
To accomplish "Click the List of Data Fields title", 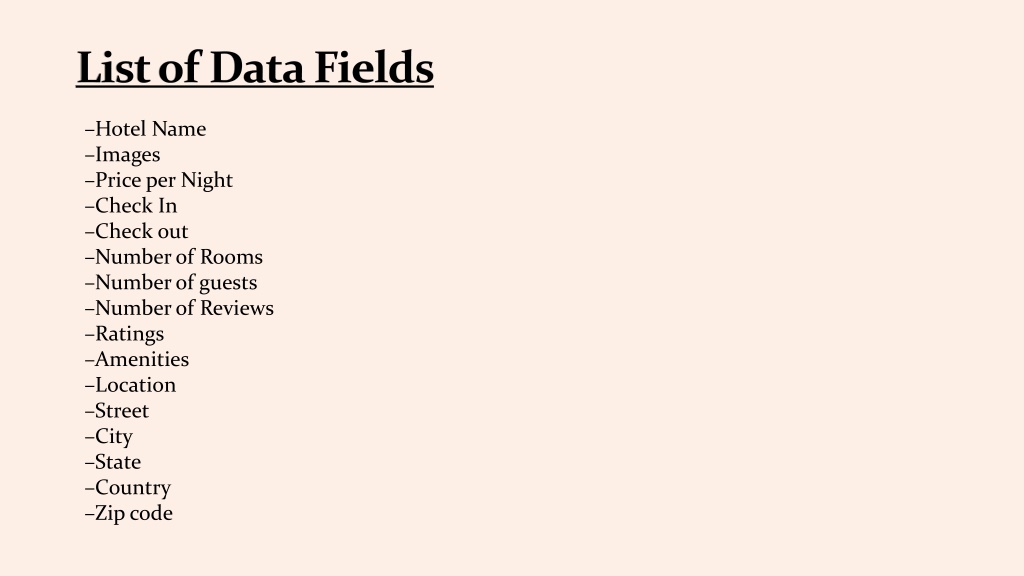I will pyautogui.click(x=255, y=67).
